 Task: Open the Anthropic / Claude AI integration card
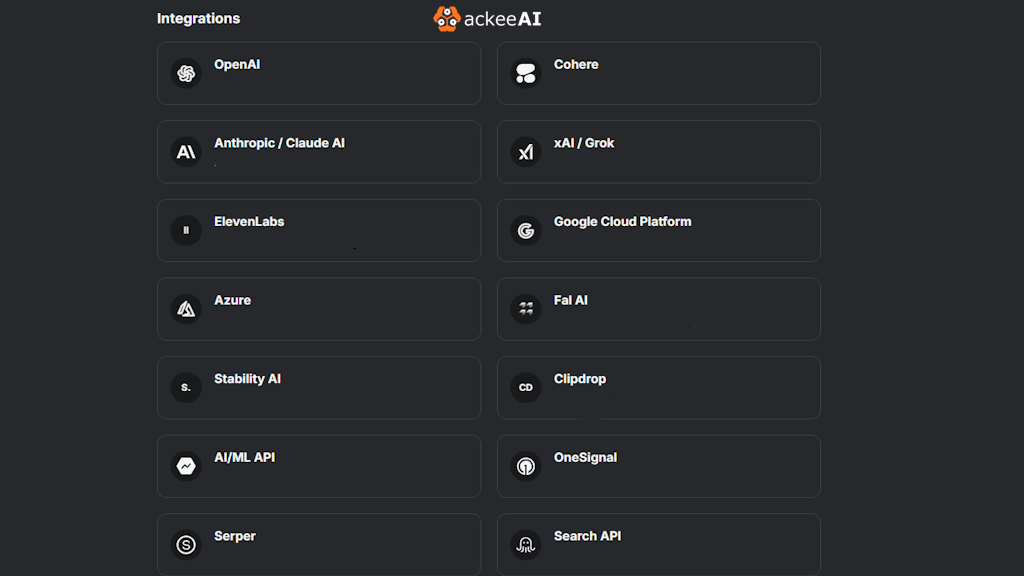click(x=319, y=152)
